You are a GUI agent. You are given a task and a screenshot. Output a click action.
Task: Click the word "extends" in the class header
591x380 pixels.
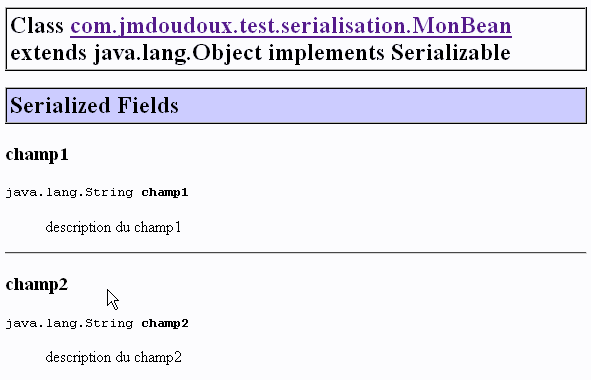coord(48,53)
